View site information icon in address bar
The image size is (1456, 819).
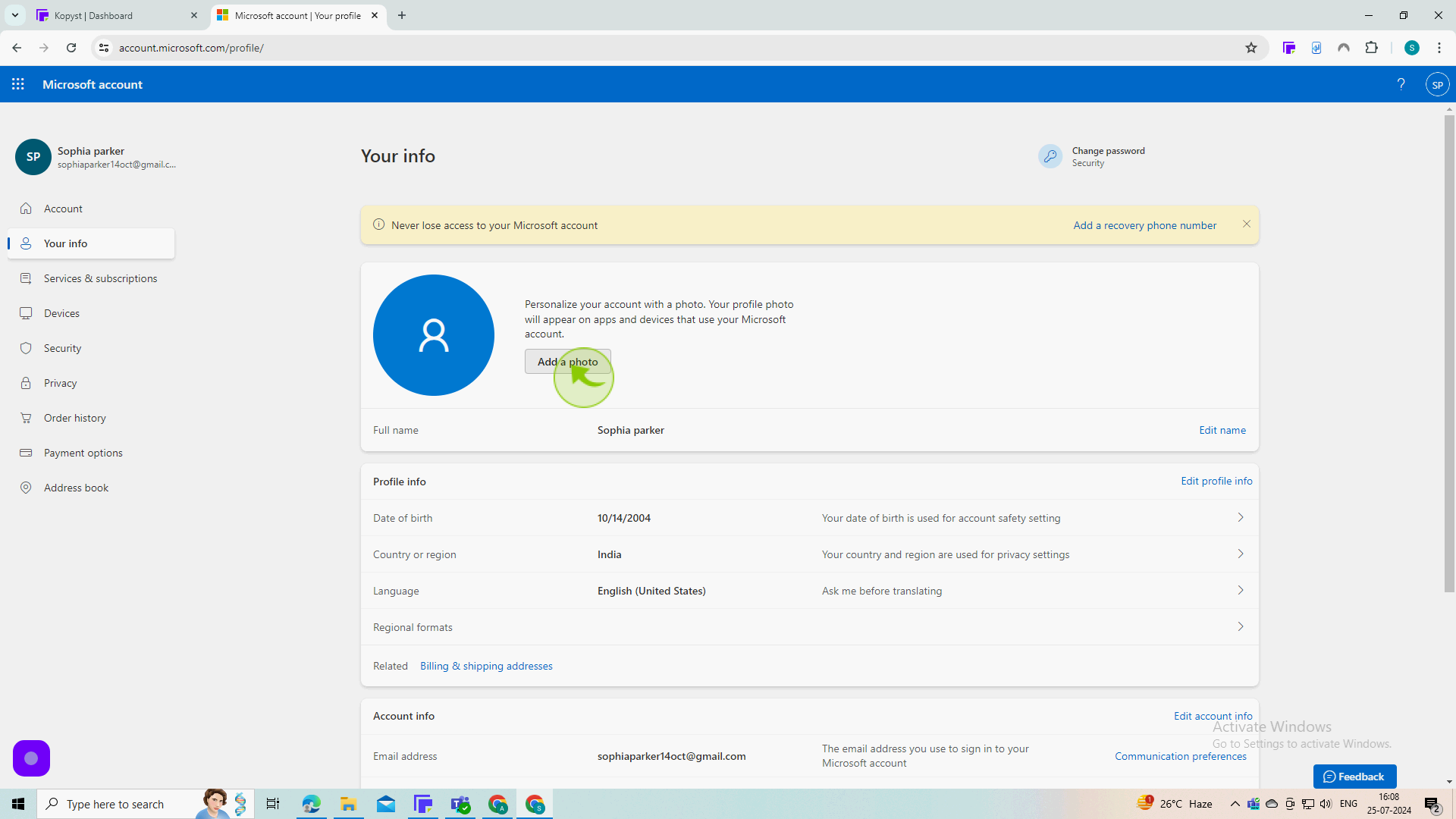[104, 48]
